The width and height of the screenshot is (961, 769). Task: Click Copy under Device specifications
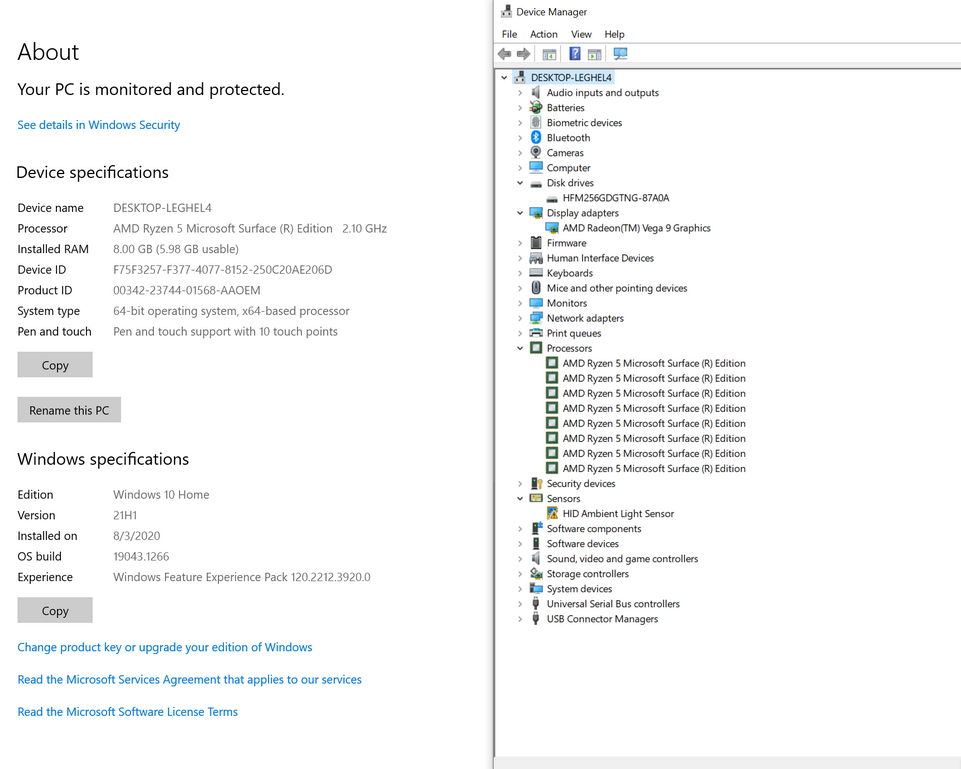pyautogui.click(x=55, y=365)
